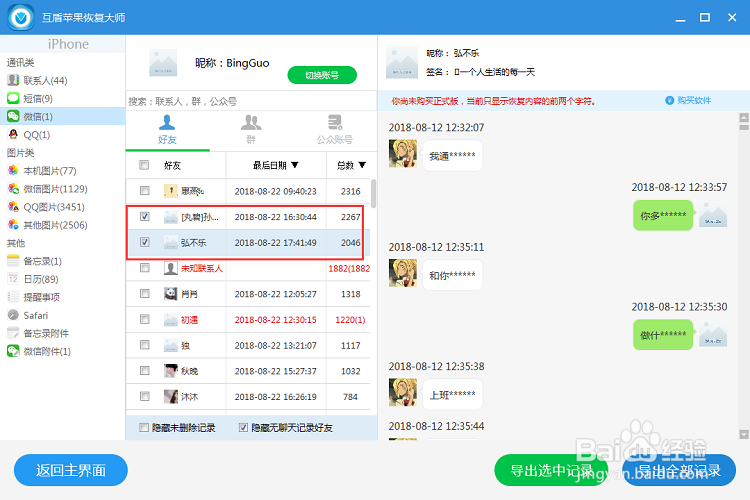Click the 购买软件 info icon
The image size is (750, 500).
[670, 100]
